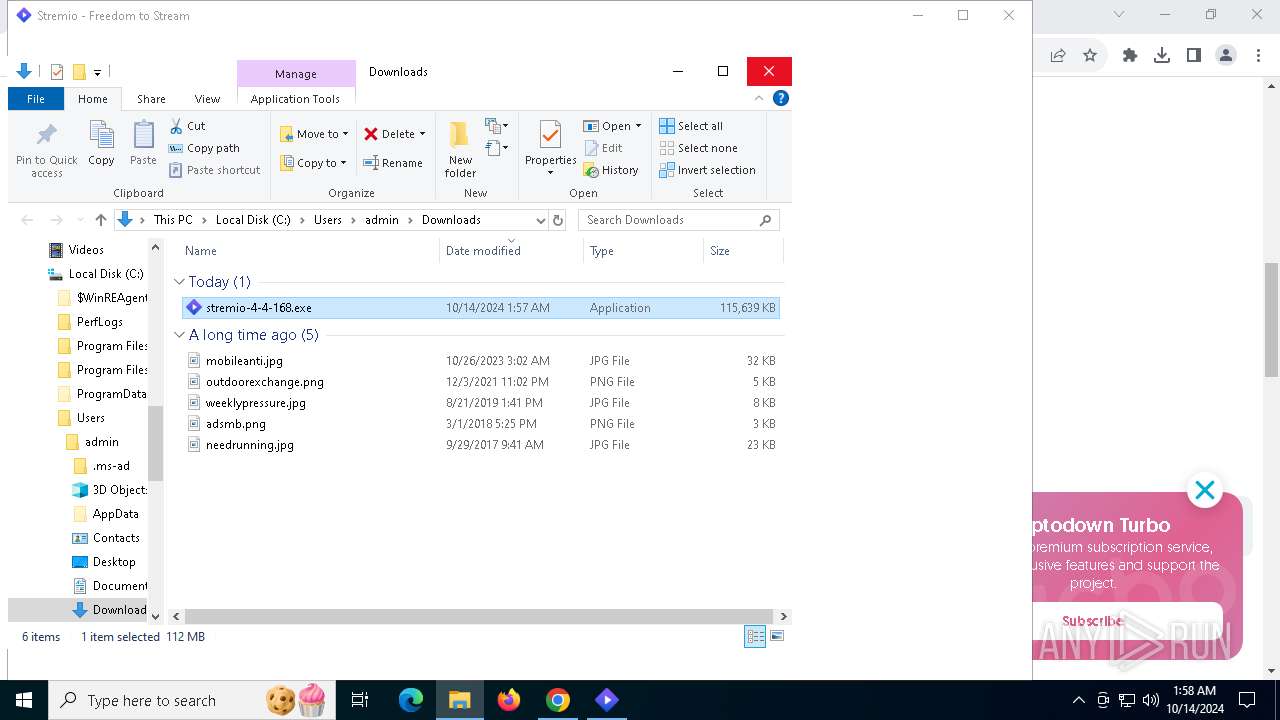This screenshot has height=720, width=1280.
Task: Refresh the Downloads folder view
Action: (558, 220)
